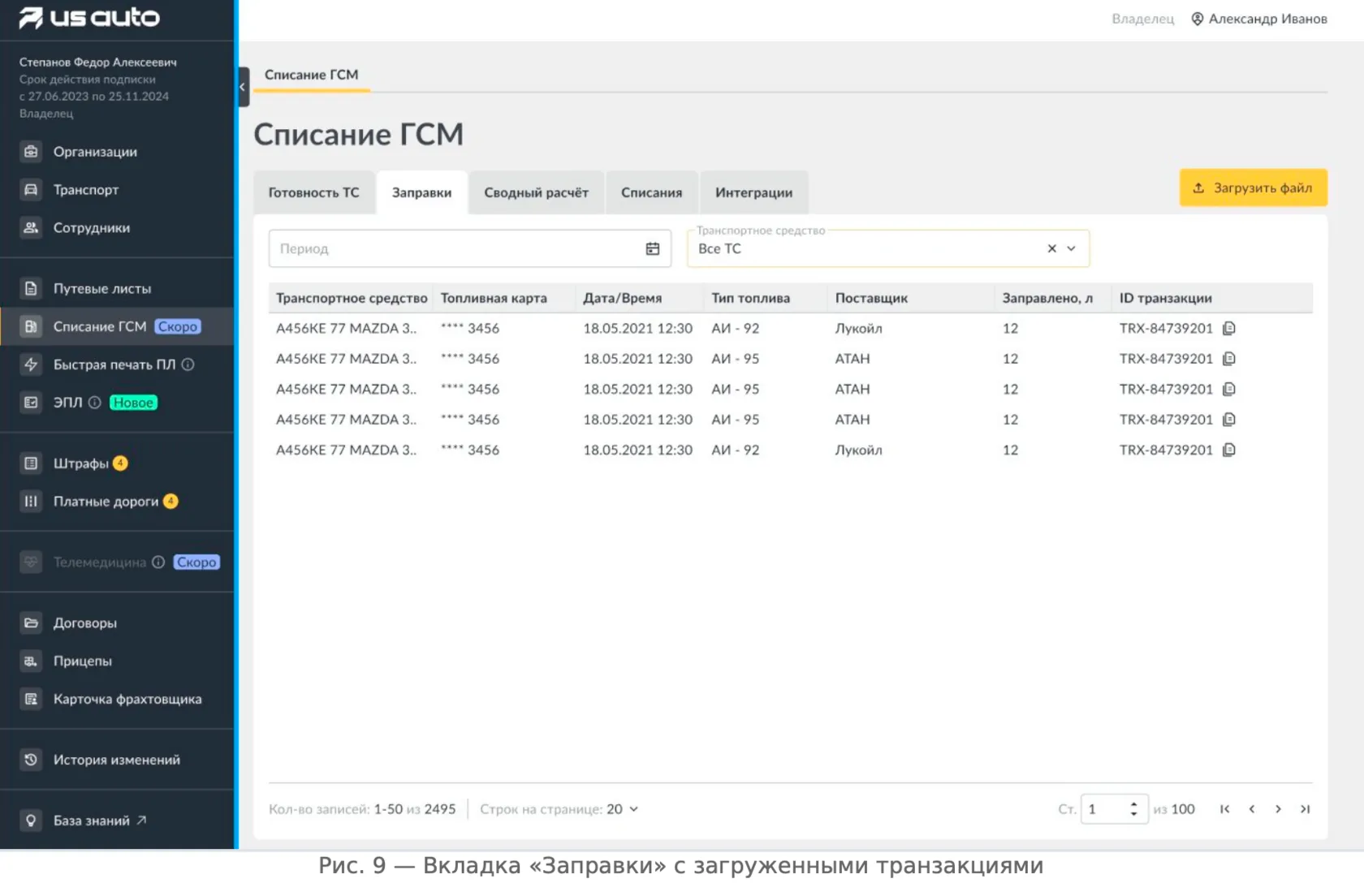Select top Списание ГСМ page tab
The width and height of the screenshot is (1364, 896).
pos(312,75)
